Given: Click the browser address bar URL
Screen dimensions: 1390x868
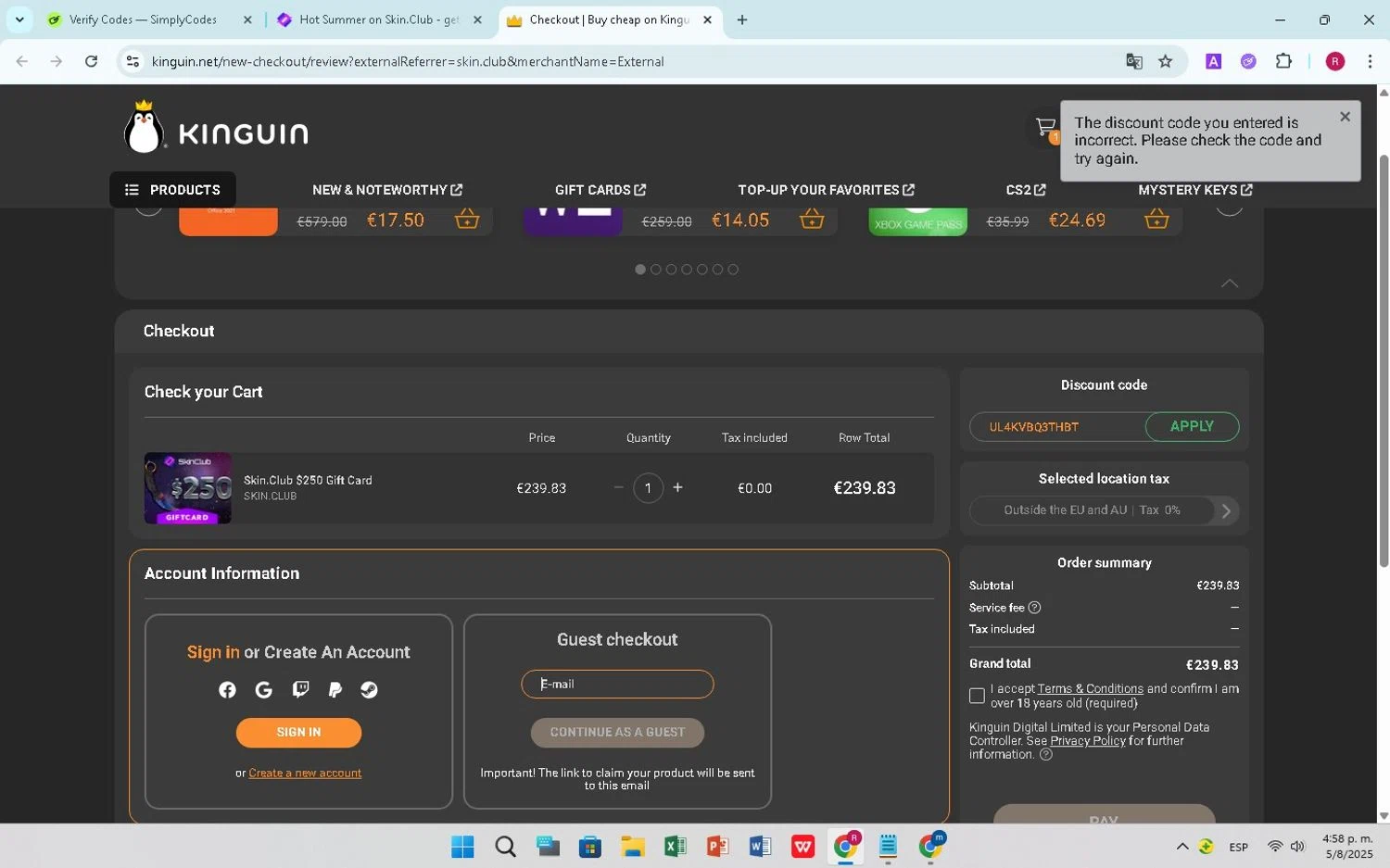Looking at the screenshot, I should coord(408,61).
